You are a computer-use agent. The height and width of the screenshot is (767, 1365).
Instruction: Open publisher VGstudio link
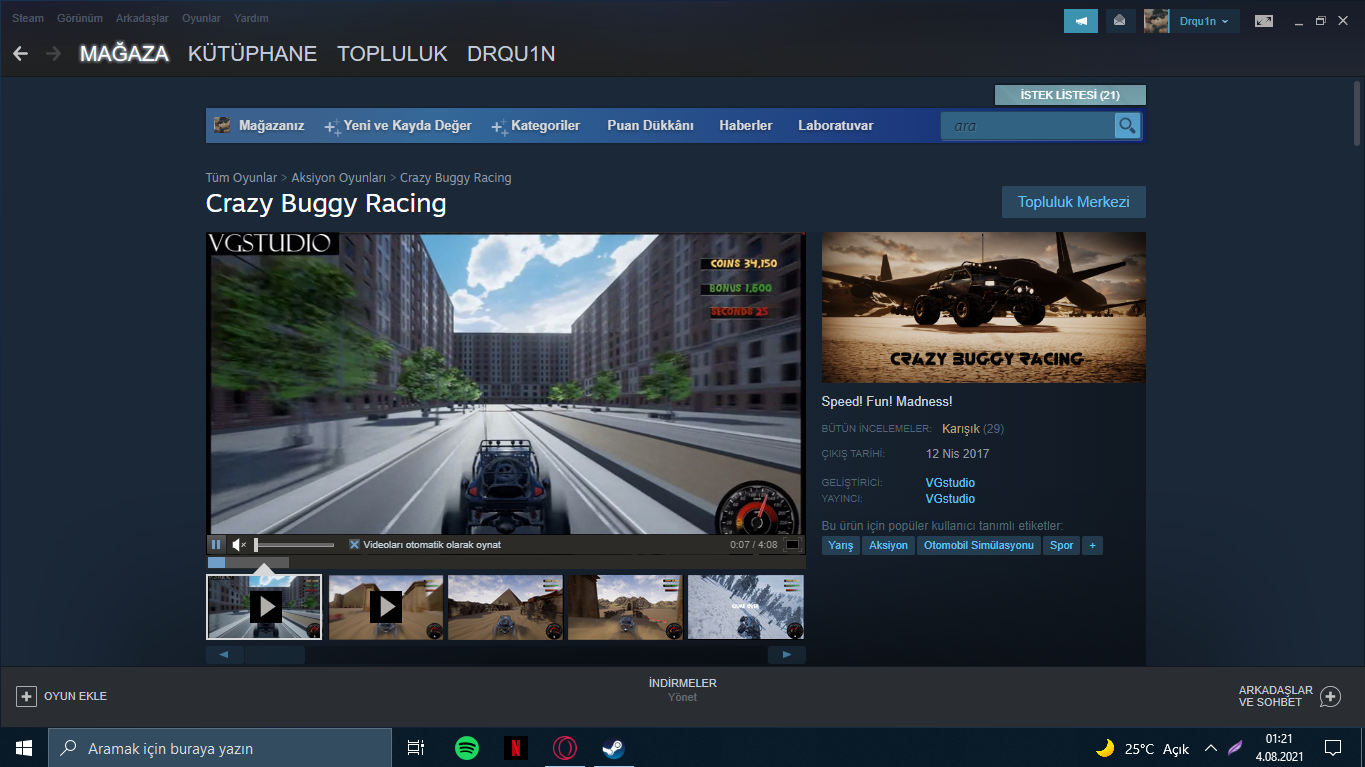tap(950, 499)
